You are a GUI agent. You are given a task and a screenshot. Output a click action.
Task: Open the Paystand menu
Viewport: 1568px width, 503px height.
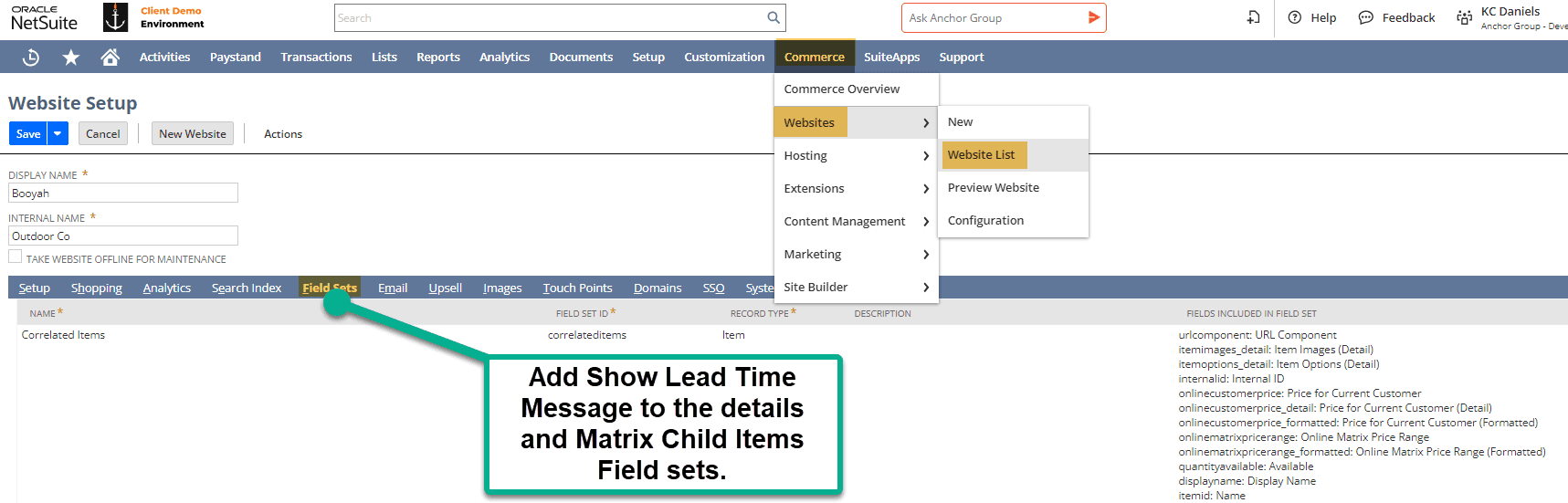[x=236, y=57]
